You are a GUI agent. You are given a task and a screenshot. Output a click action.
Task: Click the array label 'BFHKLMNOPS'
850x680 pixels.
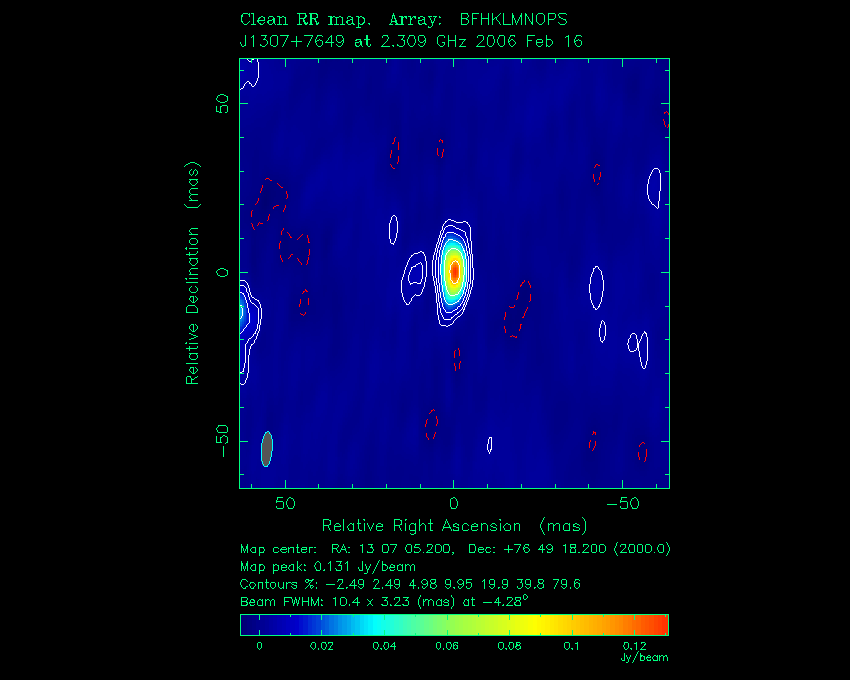[x=513, y=20]
